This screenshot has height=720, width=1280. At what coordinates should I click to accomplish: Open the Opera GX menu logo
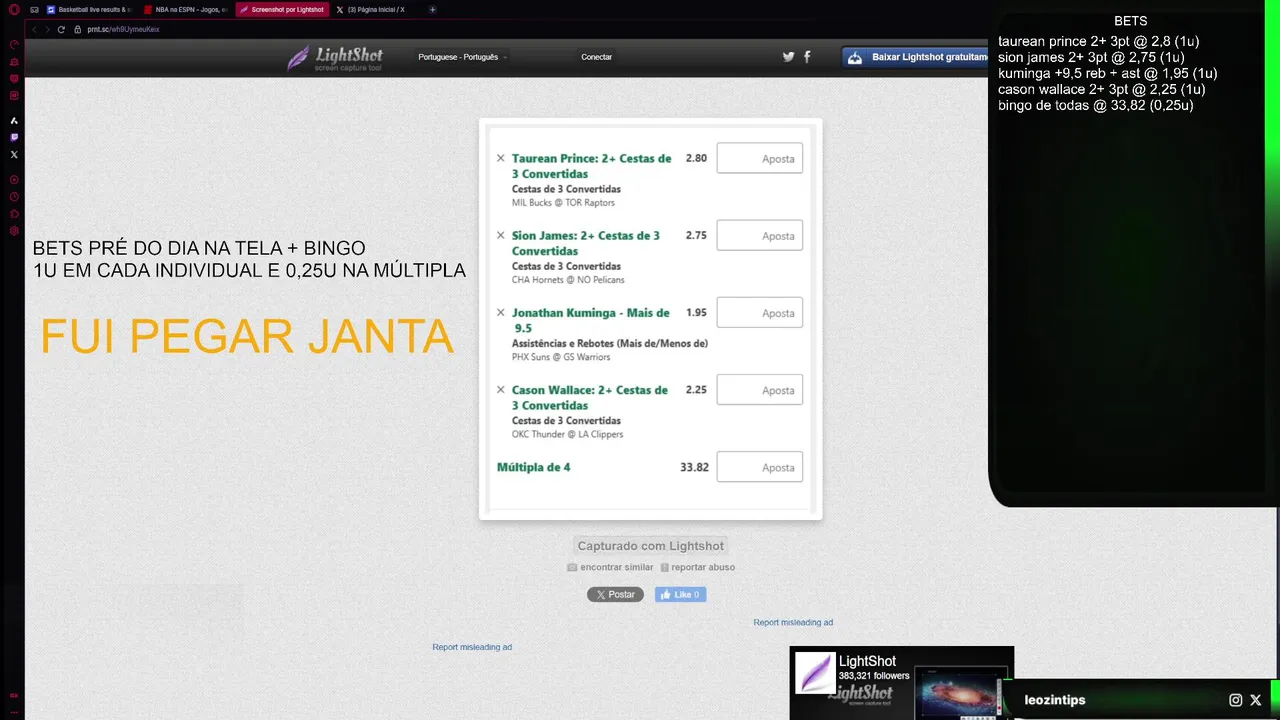pos(14,9)
